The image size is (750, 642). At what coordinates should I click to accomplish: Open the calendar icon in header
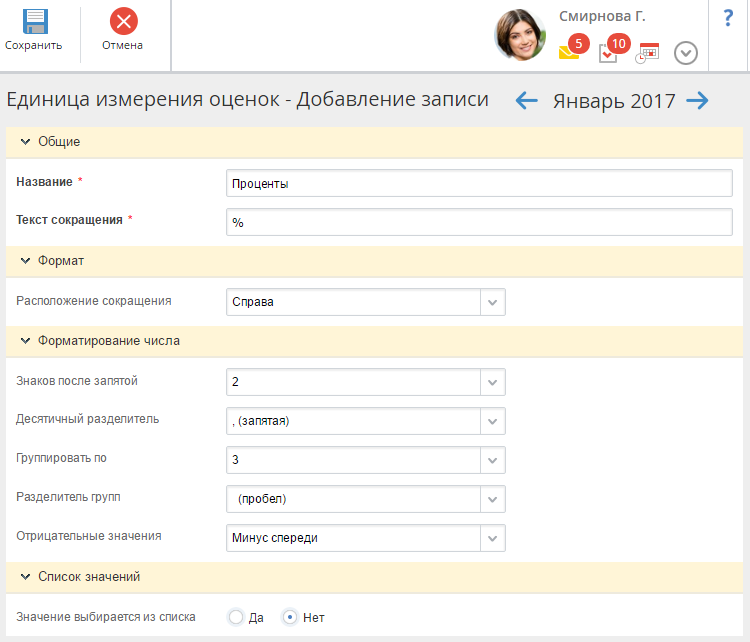(647, 53)
